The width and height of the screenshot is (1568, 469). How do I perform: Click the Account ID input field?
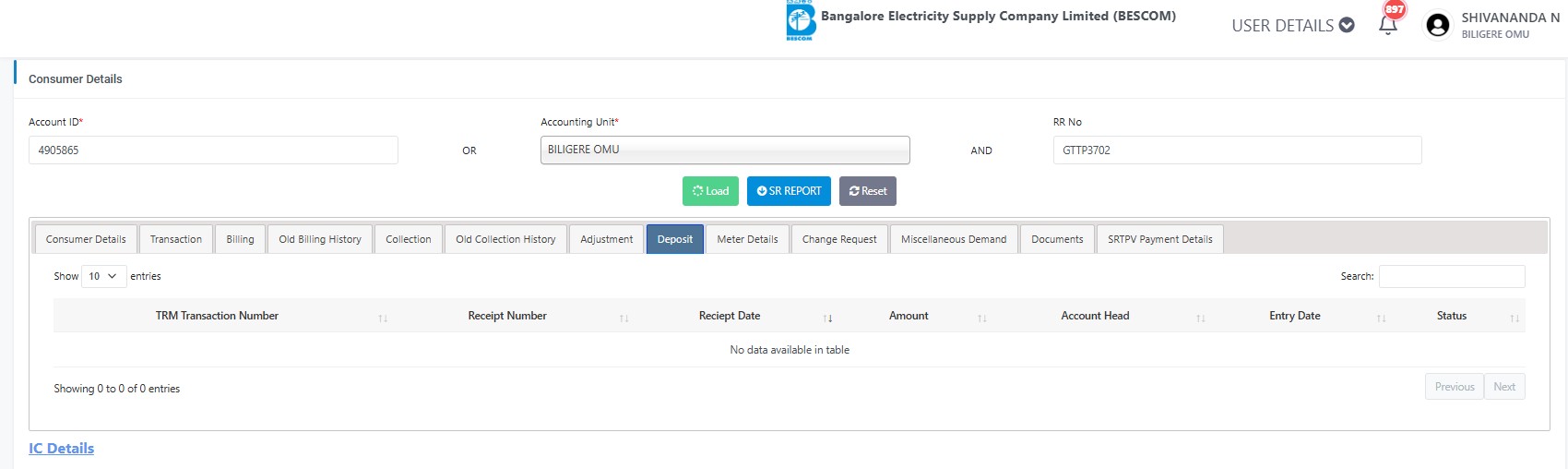pos(213,150)
